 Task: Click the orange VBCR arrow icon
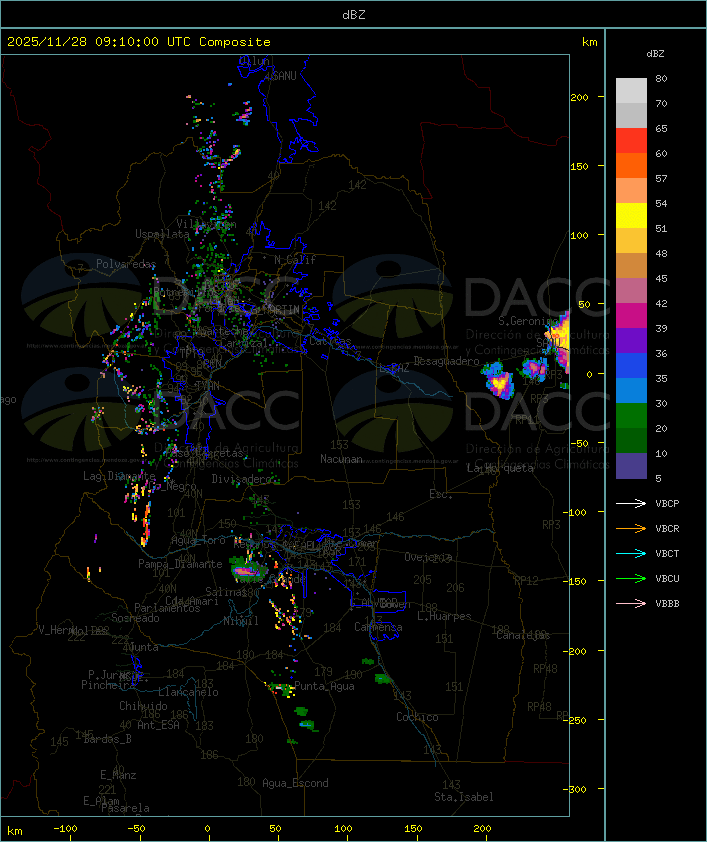[631, 528]
